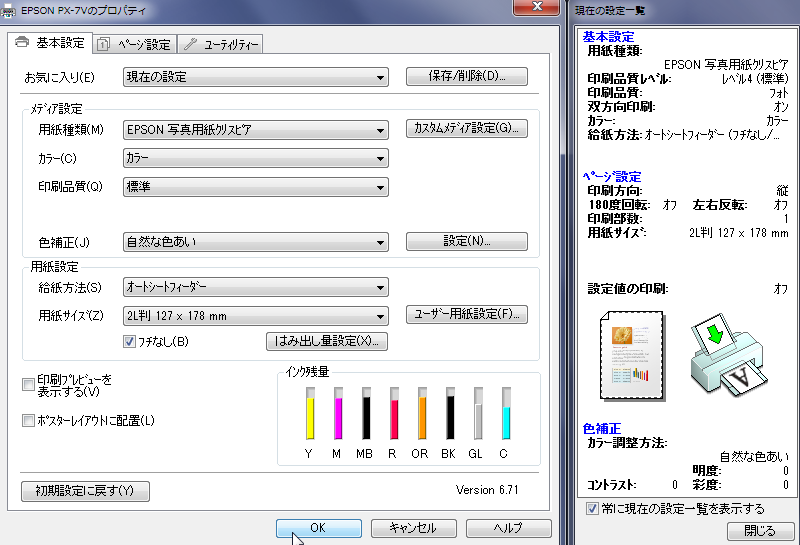Screen dimensions: 800x545
Task: Click the document preview thumbnail in settings list
Action: [633, 356]
